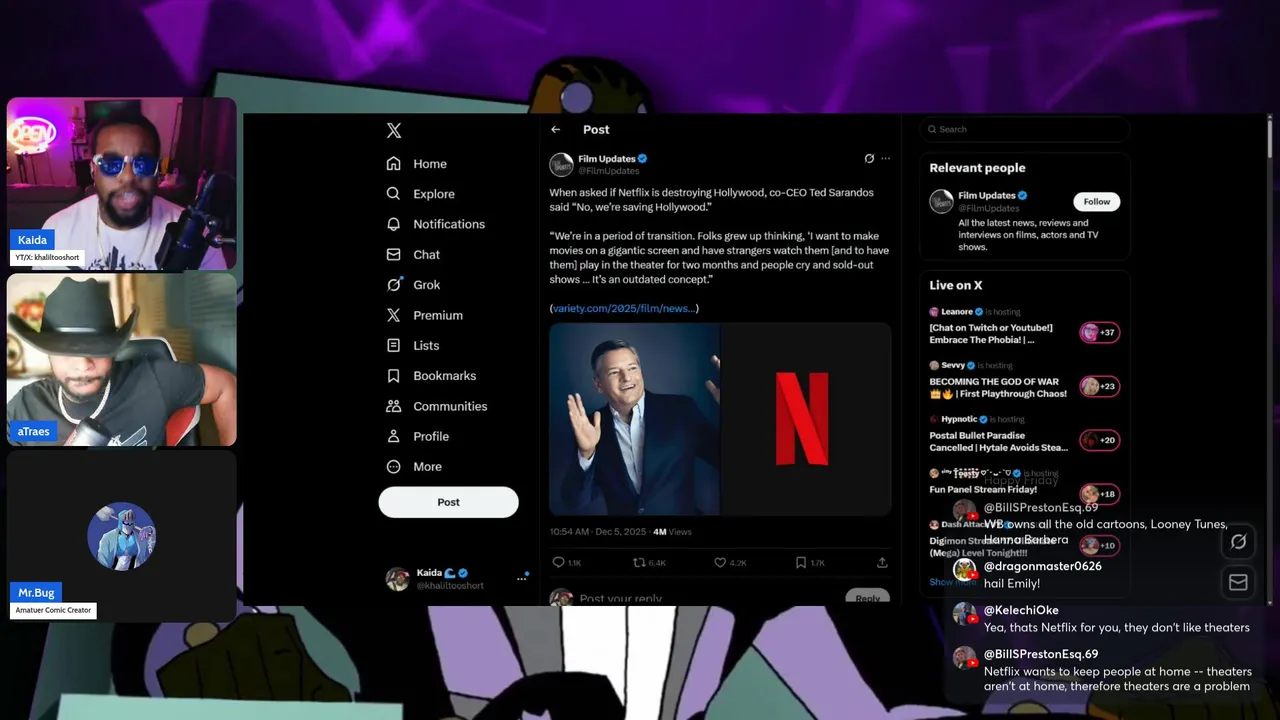Click the +37 listeners badge
Viewport: 1280px width, 720px height.
pos(1099,333)
